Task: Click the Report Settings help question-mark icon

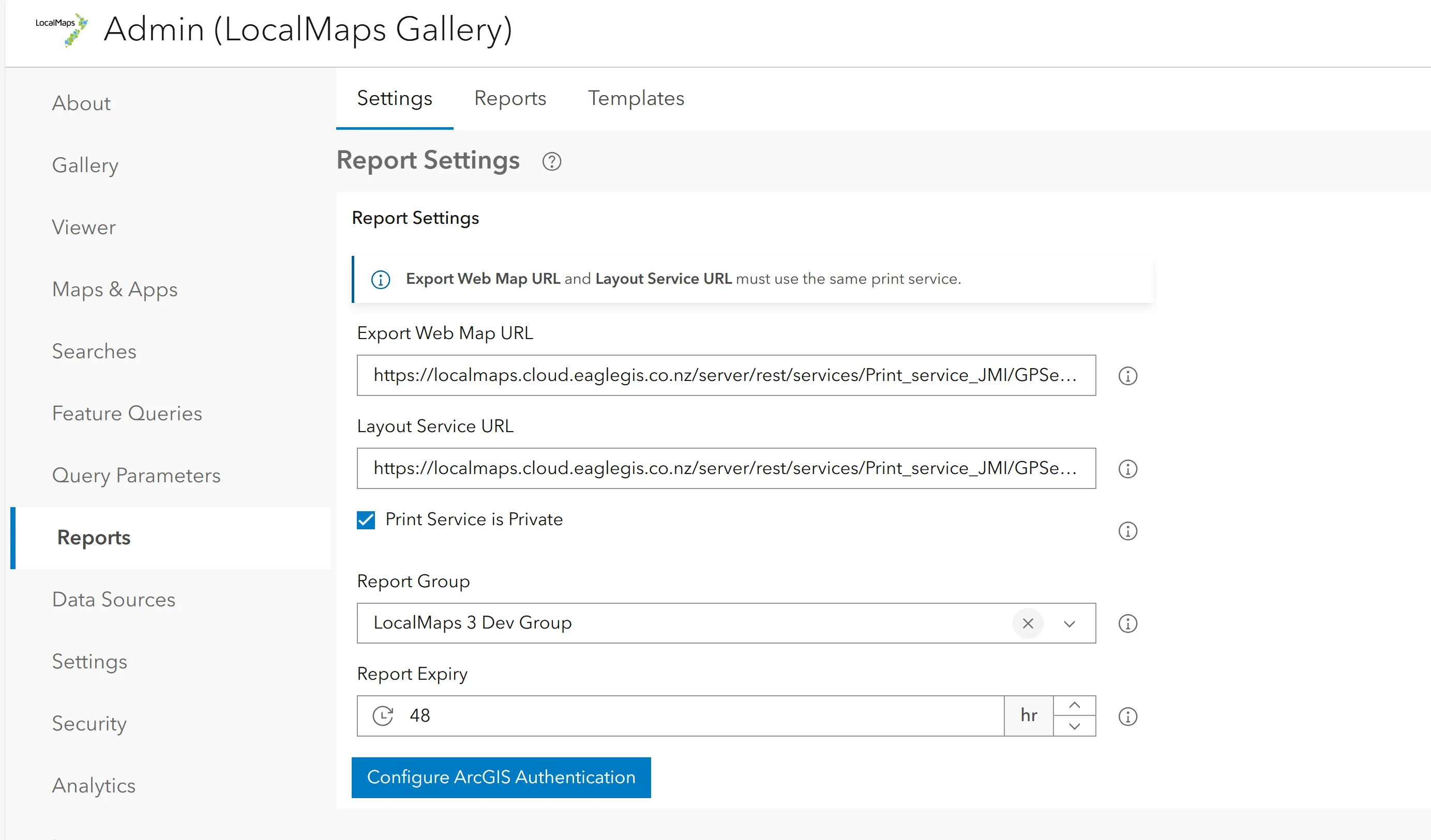Action: coord(551,162)
